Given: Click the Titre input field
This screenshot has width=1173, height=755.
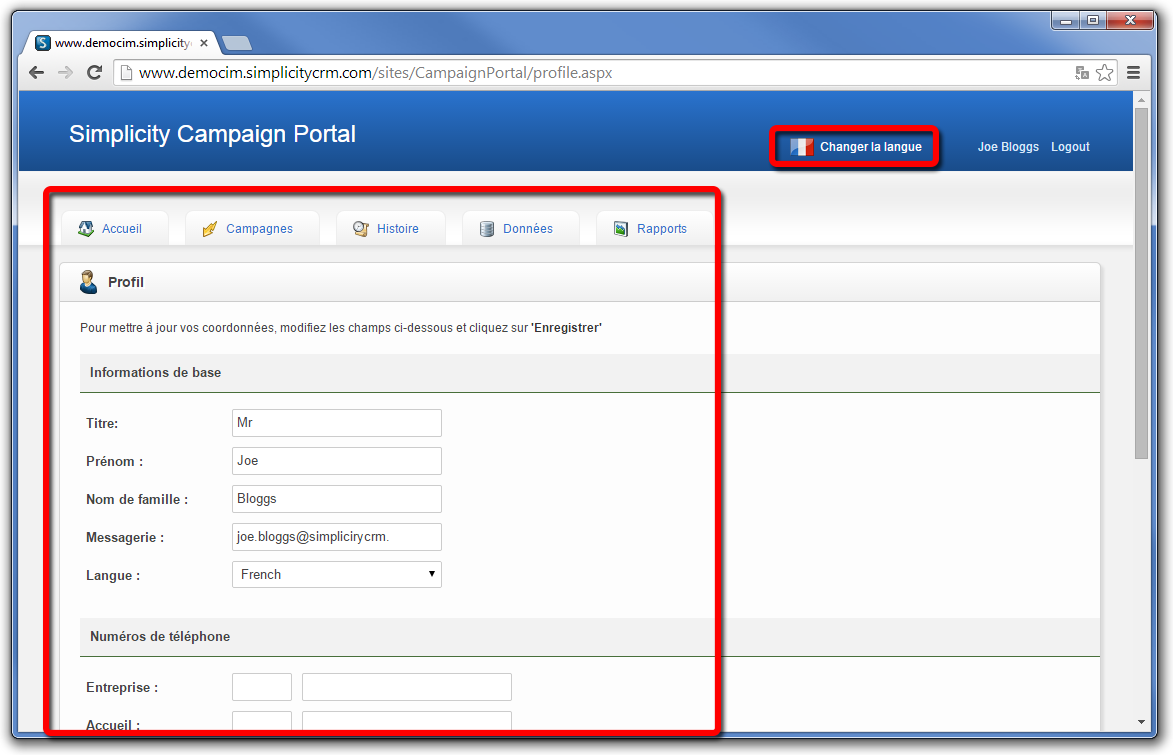Looking at the screenshot, I should point(337,423).
